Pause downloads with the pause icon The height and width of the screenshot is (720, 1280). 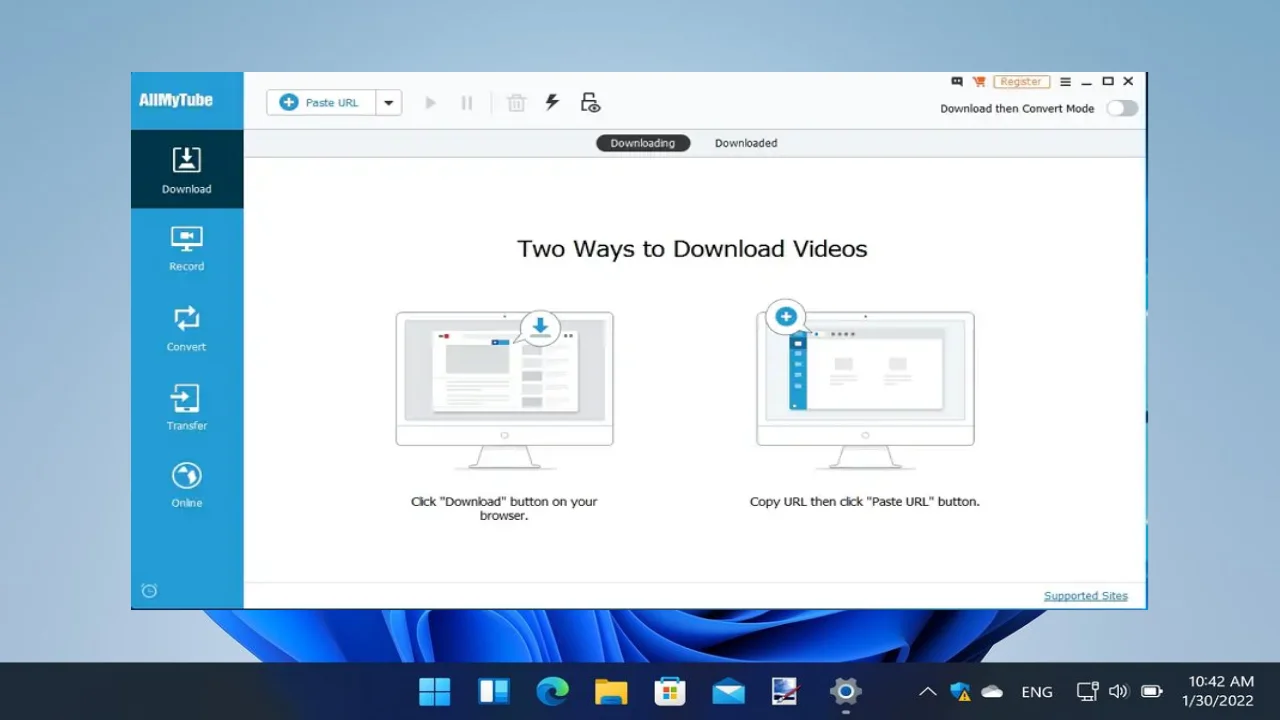point(466,102)
